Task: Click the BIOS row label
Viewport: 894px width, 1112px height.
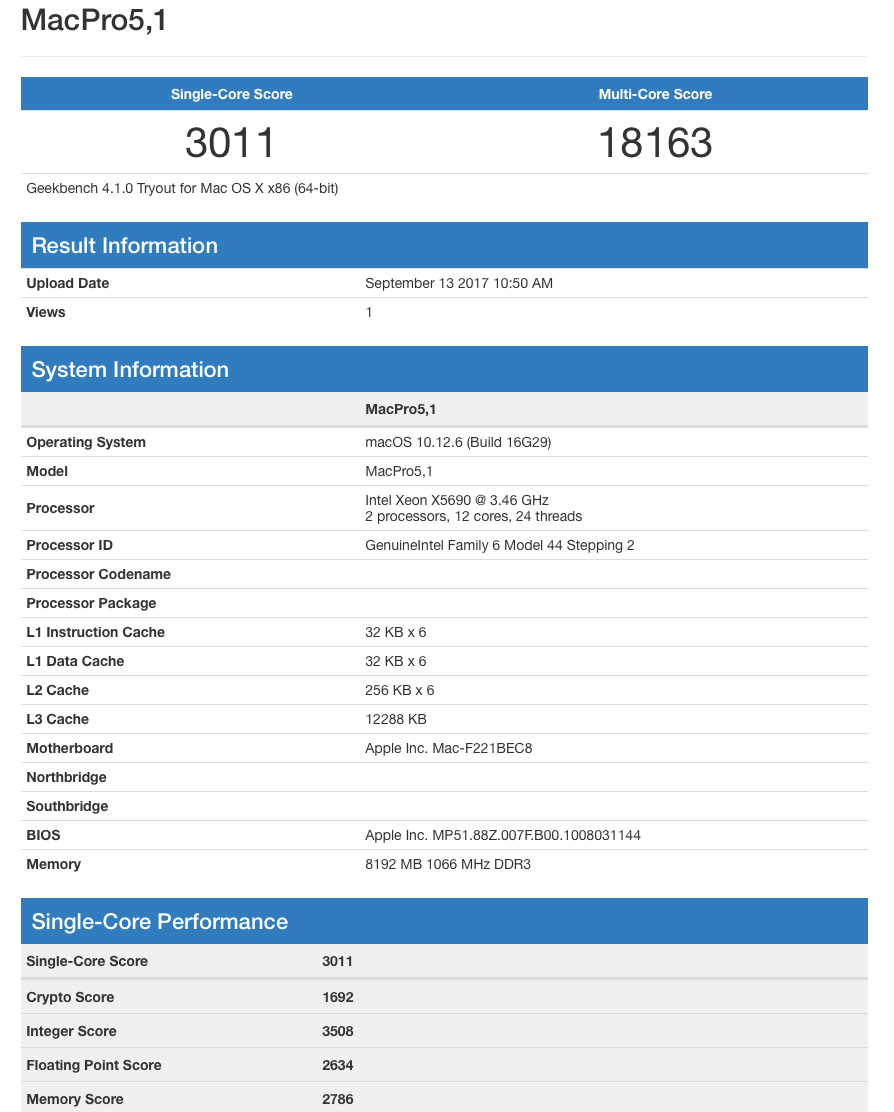Action: (x=43, y=835)
